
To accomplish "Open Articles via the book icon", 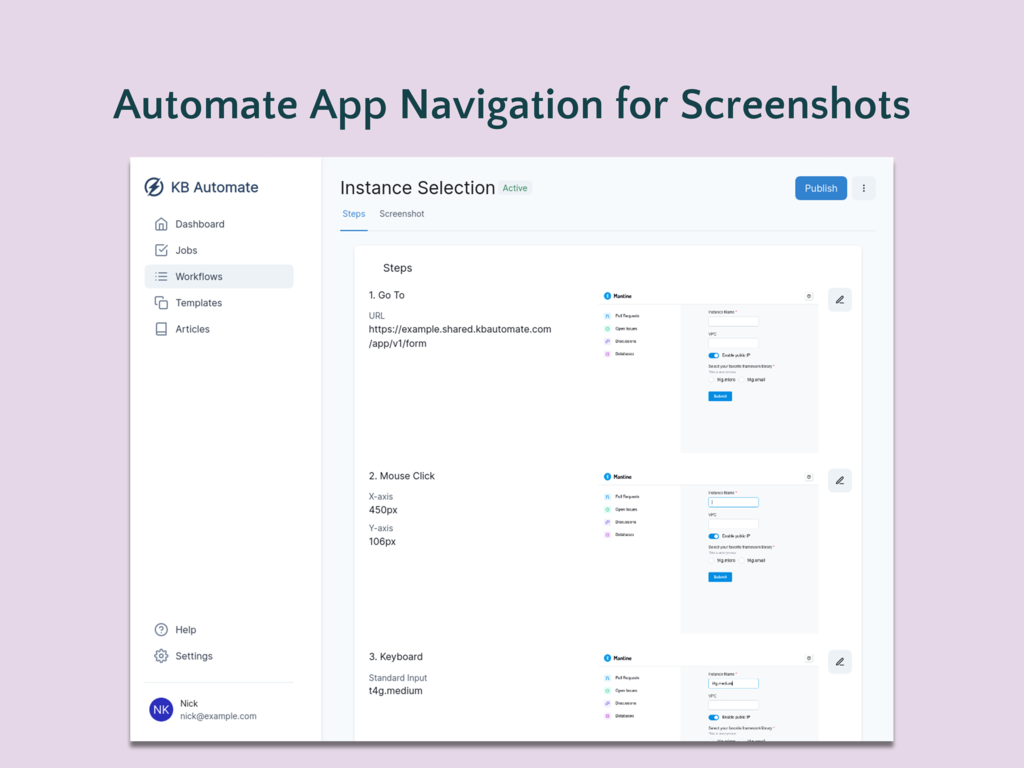I will pyautogui.click(x=161, y=329).
